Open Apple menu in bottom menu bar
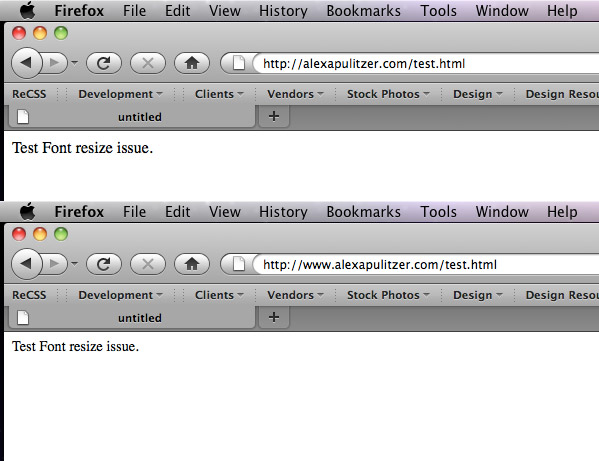This screenshot has height=461, width=599. [28, 211]
